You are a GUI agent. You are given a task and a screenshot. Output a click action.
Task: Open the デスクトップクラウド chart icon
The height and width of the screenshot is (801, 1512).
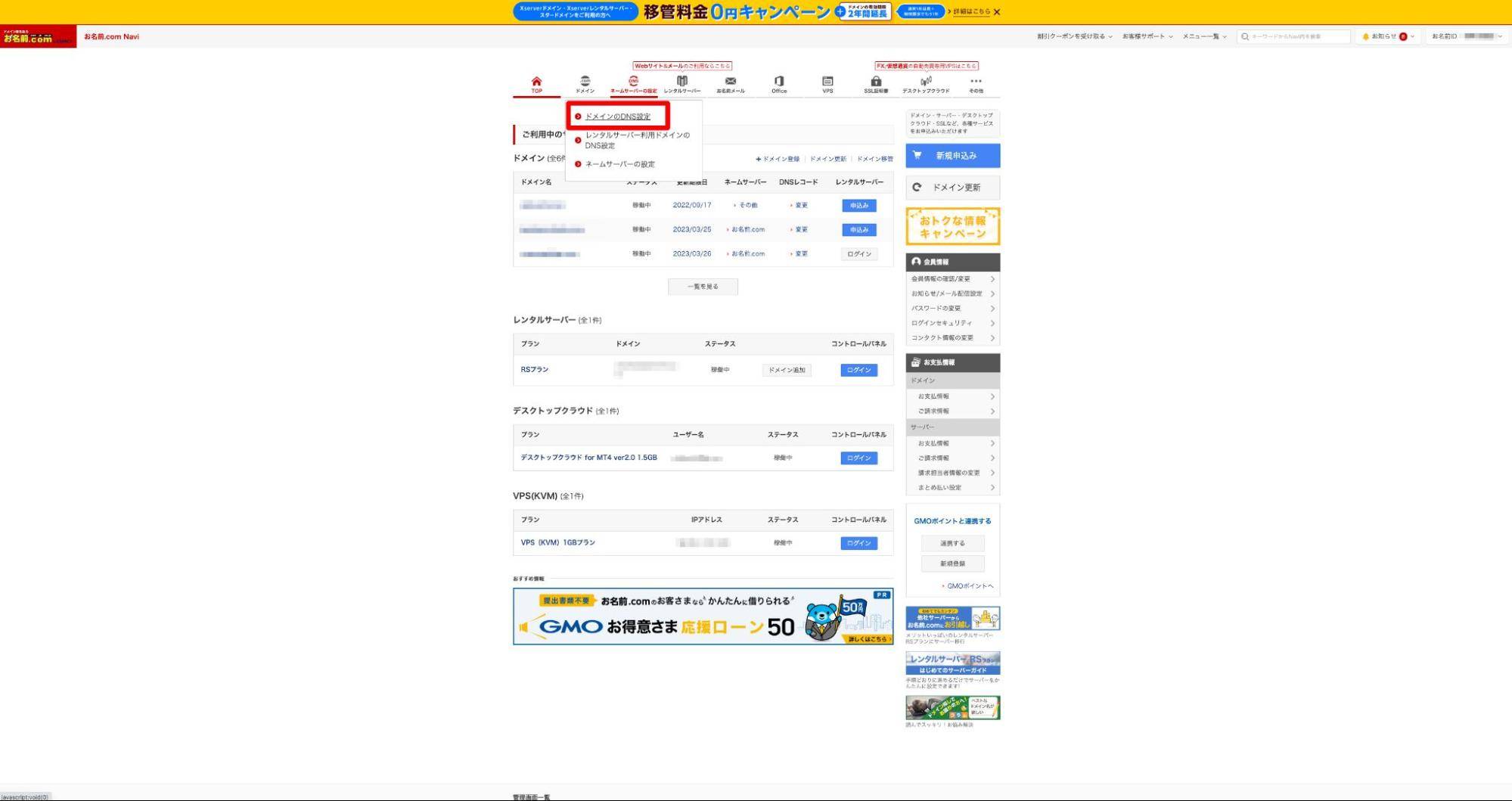tap(926, 84)
